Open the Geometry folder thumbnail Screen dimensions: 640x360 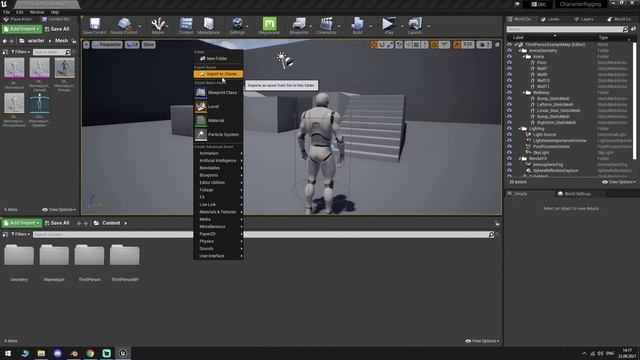19,255
